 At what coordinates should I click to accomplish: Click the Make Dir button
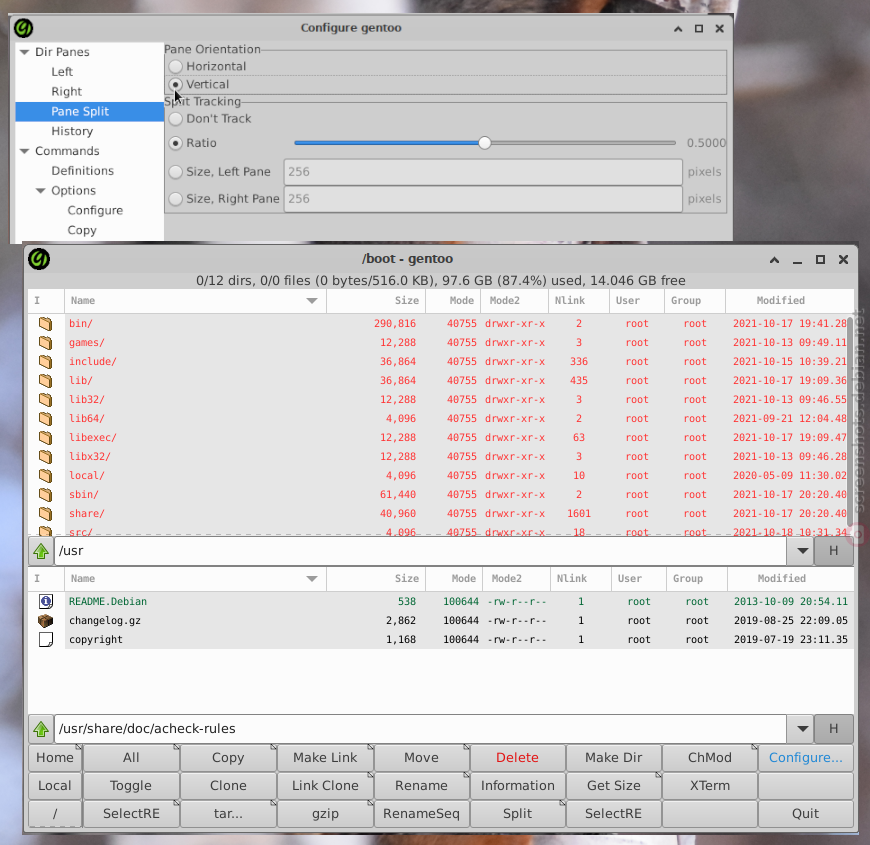614,758
